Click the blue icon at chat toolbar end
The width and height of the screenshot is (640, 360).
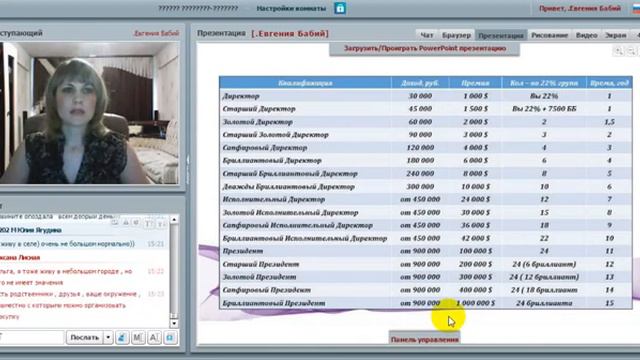point(170,338)
